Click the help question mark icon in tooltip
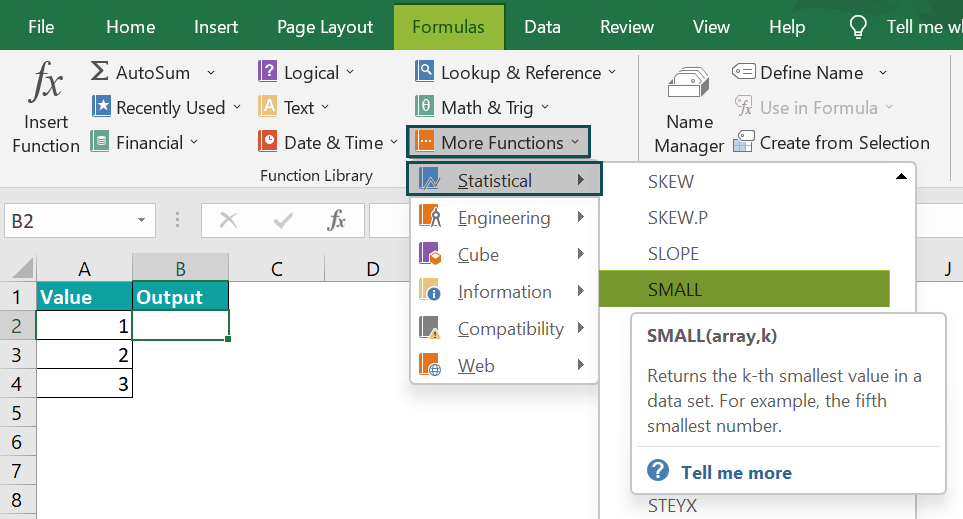963x519 pixels. (x=658, y=471)
